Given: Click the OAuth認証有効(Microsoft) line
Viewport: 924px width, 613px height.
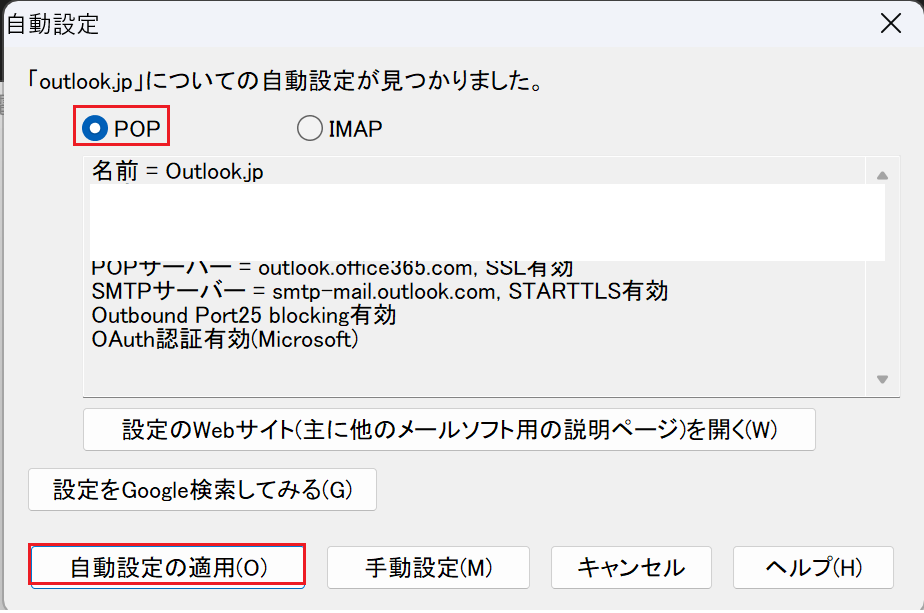Looking at the screenshot, I should pos(225,340).
